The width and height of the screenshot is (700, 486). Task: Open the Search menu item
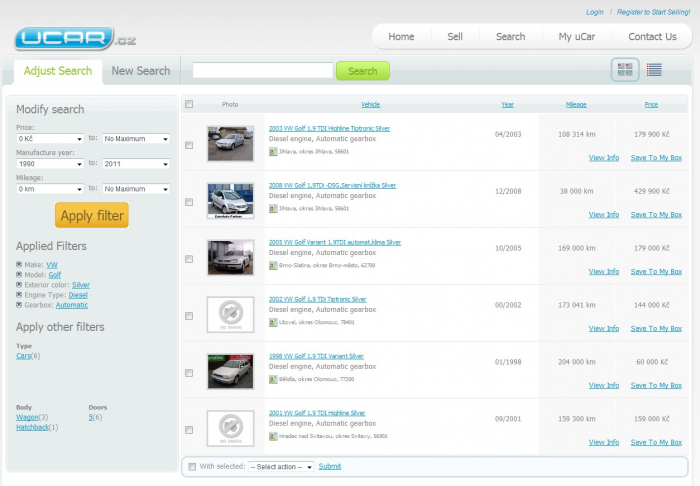pyautogui.click(x=510, y=37)
